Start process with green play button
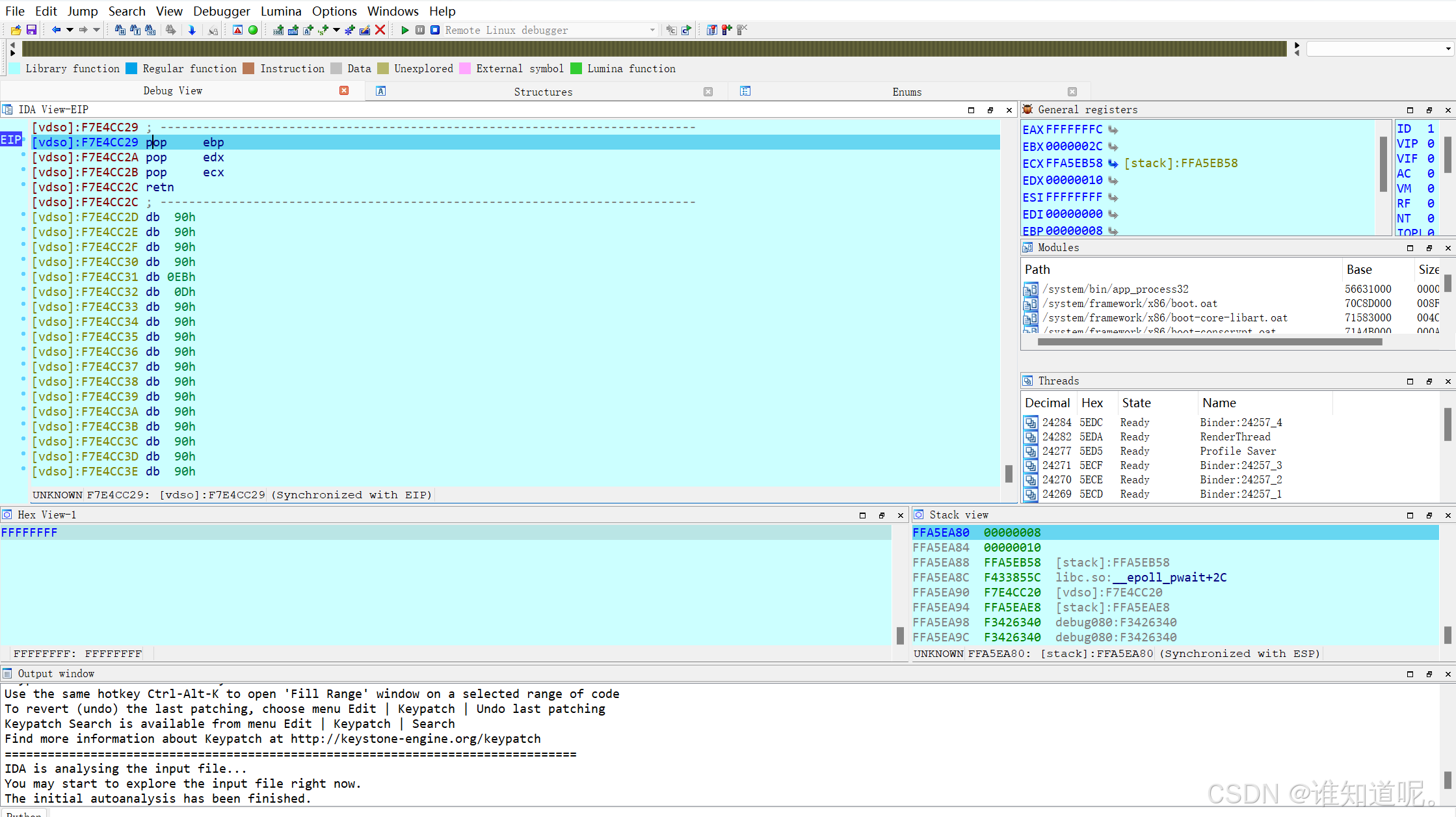 pos(404,30)
